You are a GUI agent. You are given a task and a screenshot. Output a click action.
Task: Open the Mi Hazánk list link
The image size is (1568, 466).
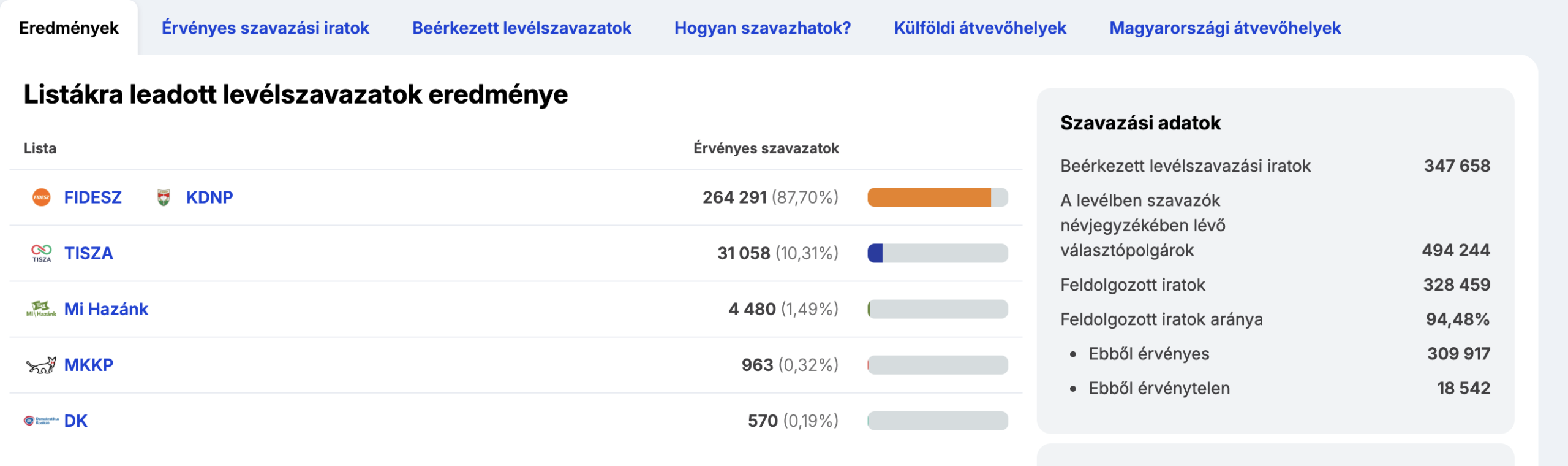click(x=106, y=309)
